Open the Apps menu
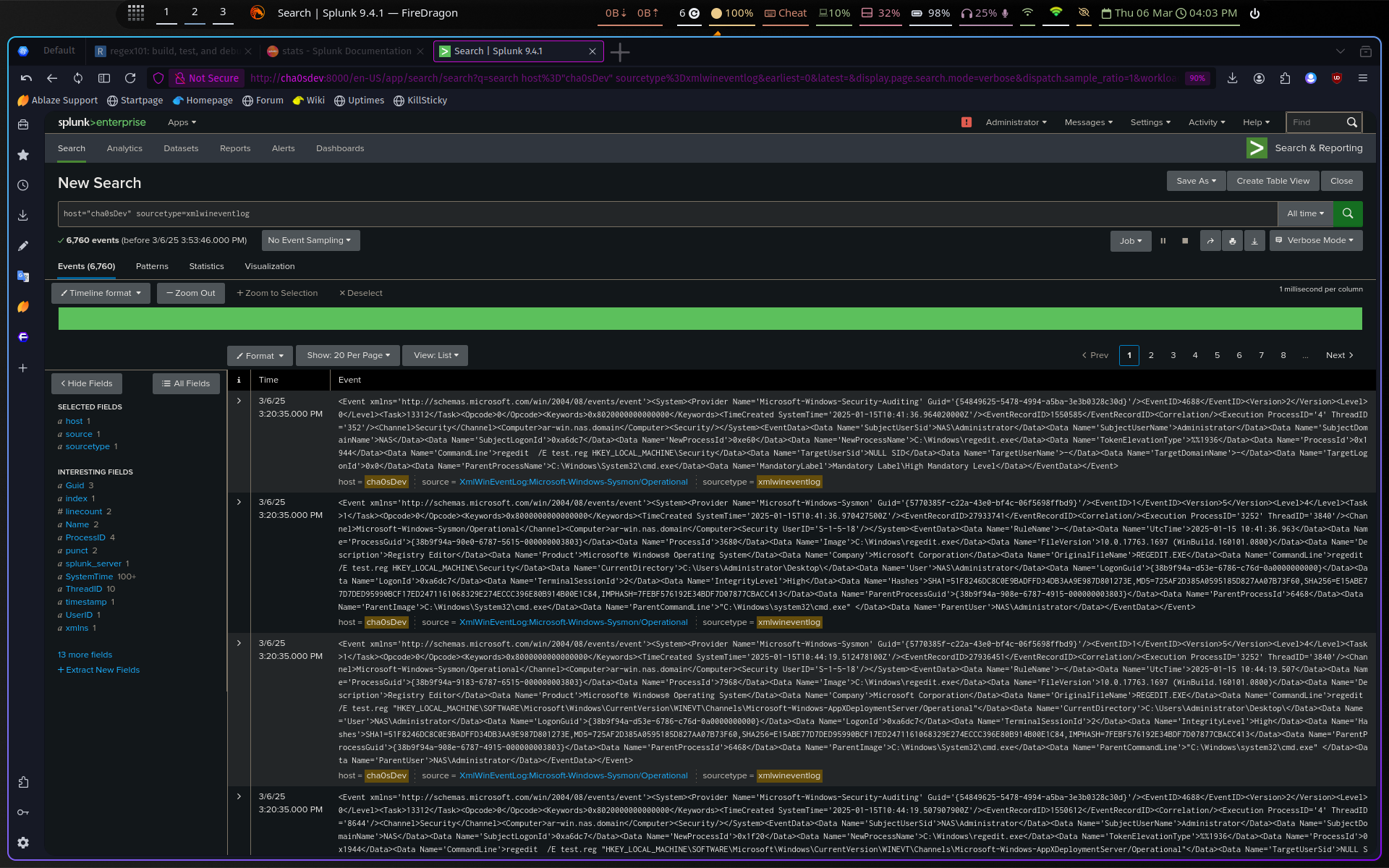 point(182,122)
